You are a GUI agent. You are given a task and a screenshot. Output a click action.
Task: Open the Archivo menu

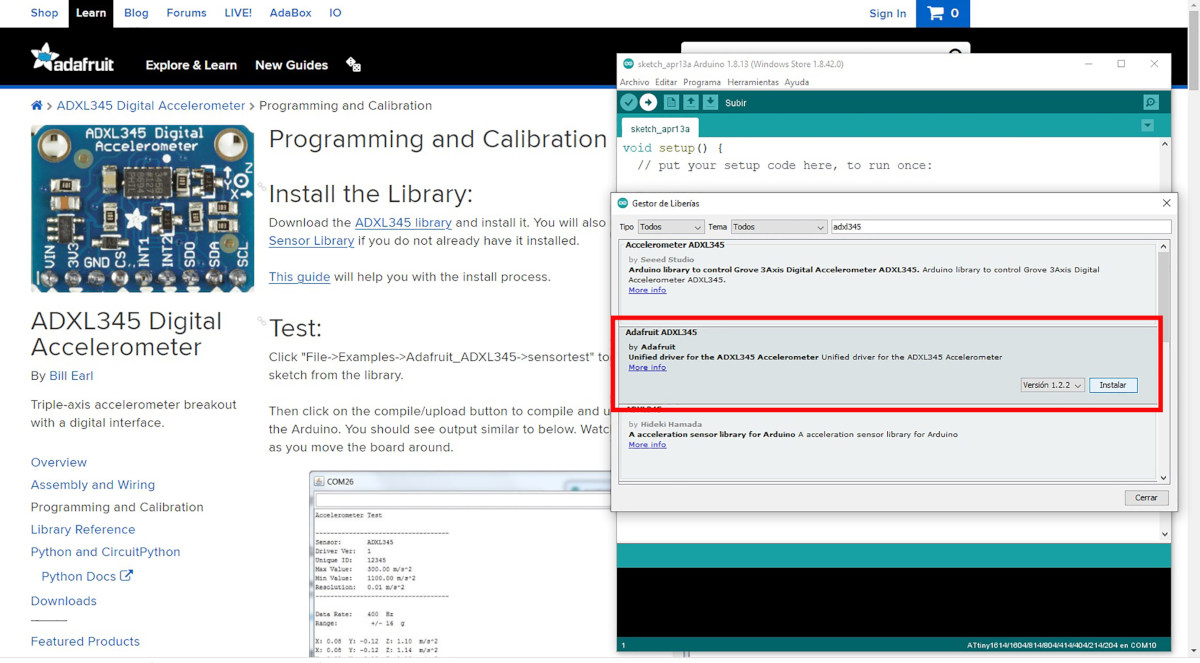(634, 82)
